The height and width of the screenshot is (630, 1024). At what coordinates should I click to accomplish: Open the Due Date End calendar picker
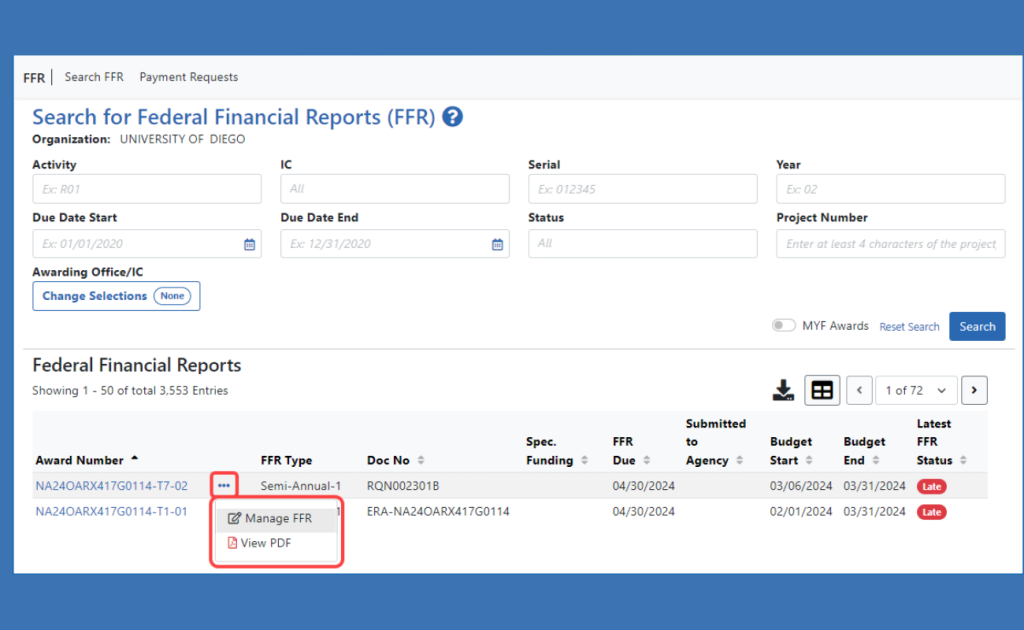coord(498,244)
